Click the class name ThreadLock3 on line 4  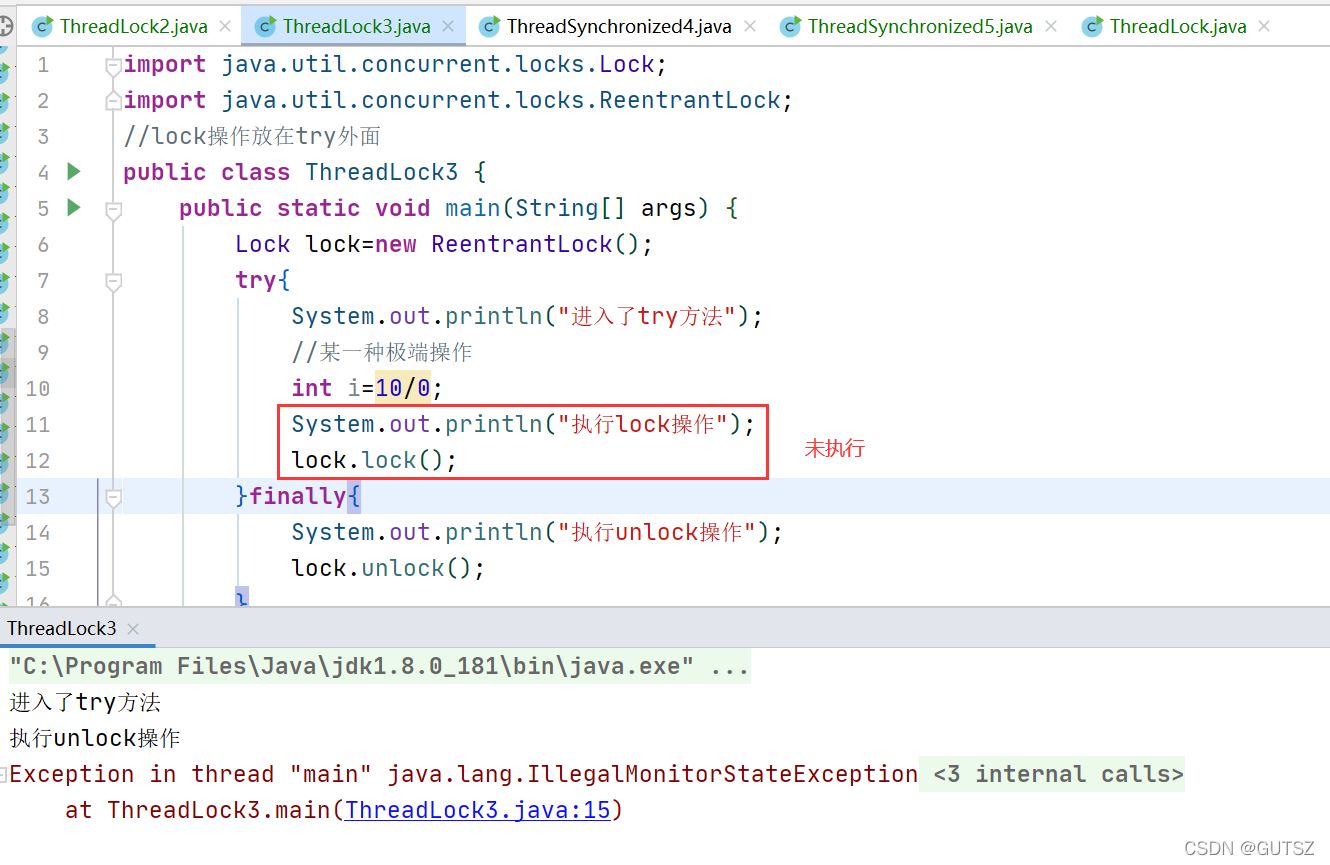[x=382, y=172]
